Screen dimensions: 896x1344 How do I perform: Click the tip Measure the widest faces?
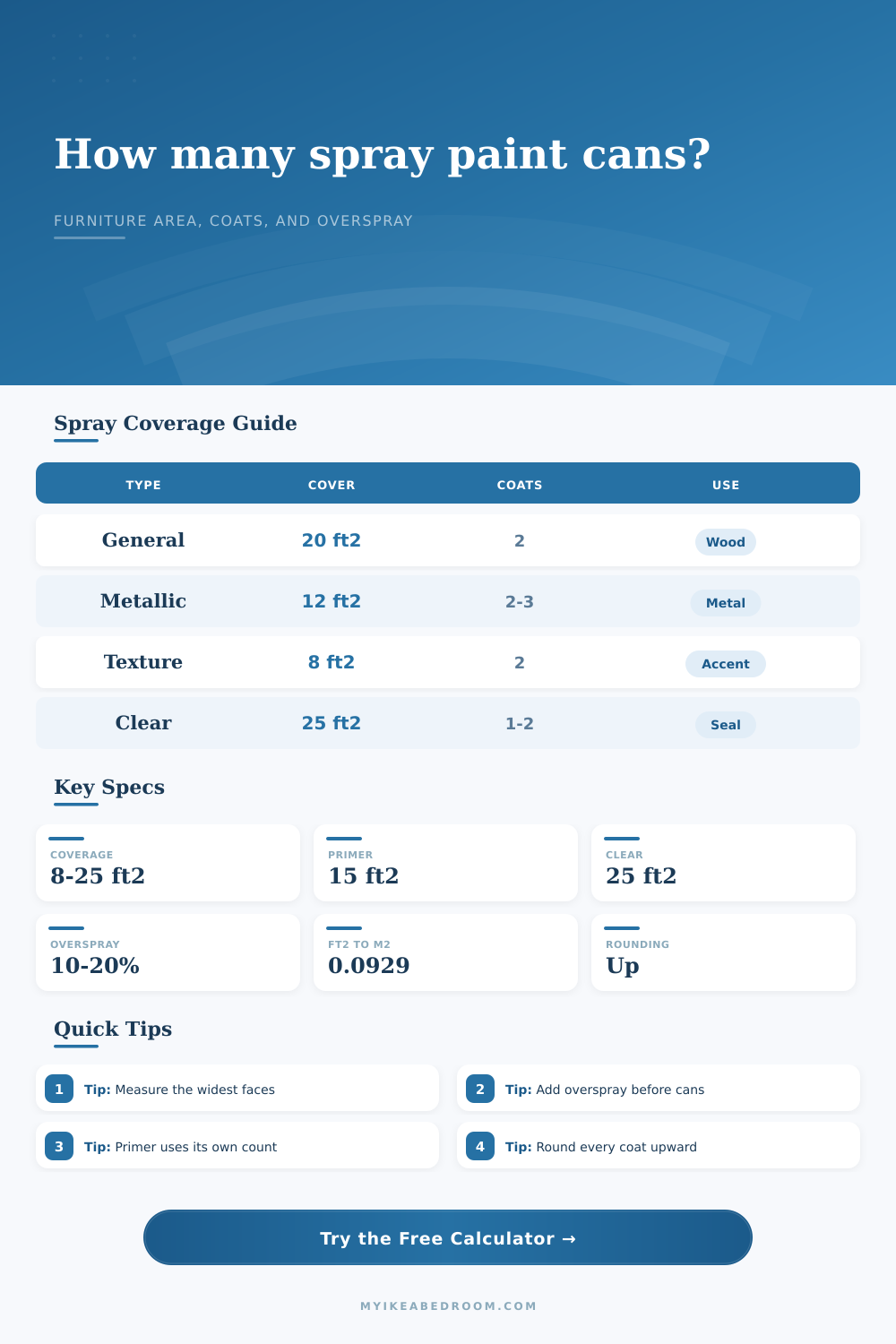(x=237, y=1088)
